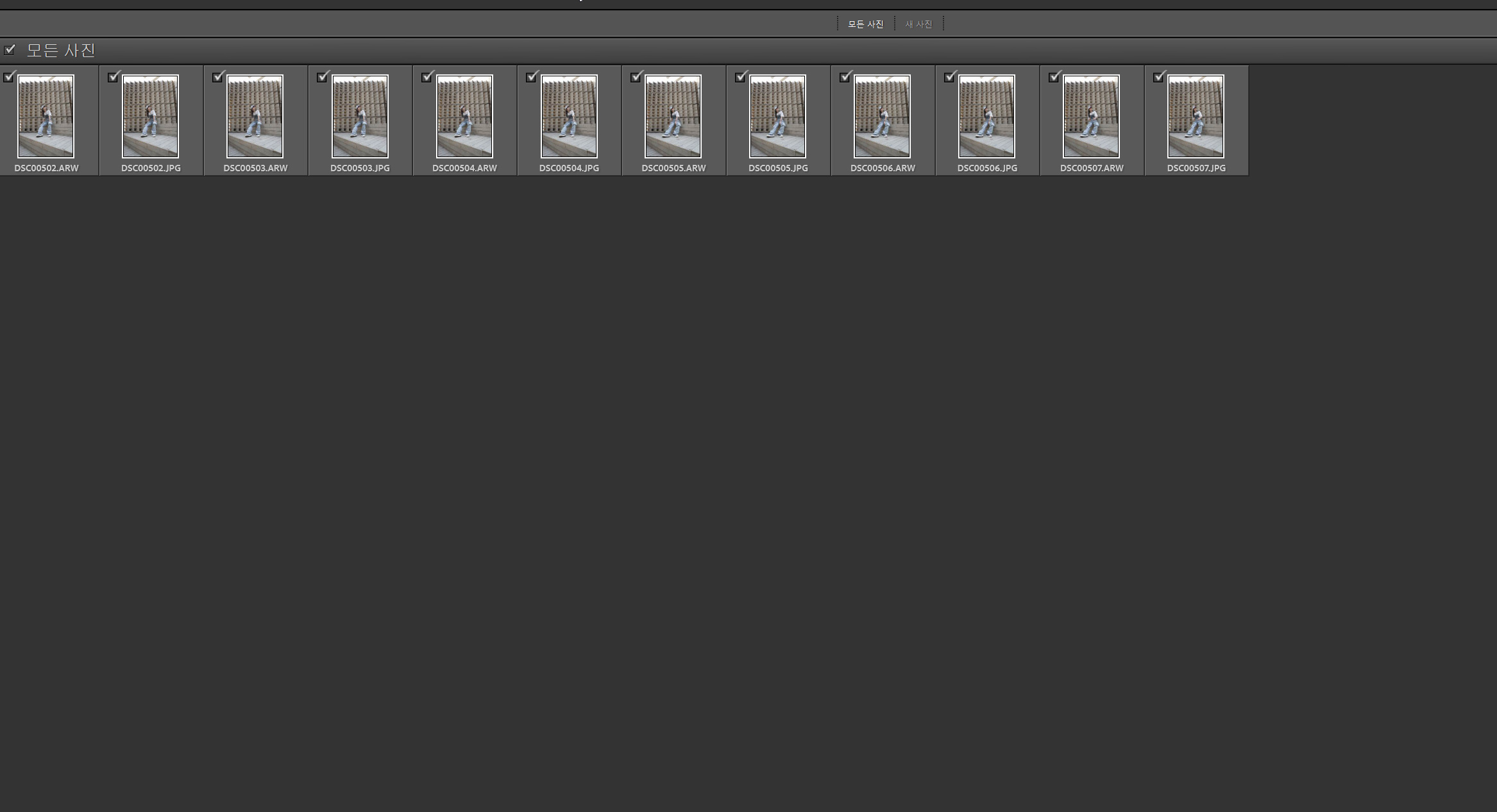Screen dimensions: 1497x812
Task: Disable the DSC00507.JPG import checkbox
Action: (1158, 78)
